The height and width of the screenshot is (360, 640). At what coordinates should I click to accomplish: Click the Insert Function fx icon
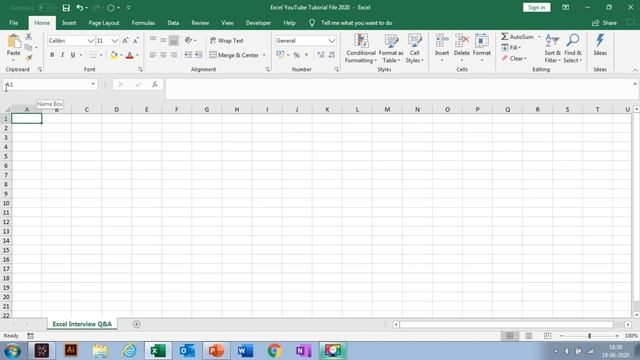[155, 84]
